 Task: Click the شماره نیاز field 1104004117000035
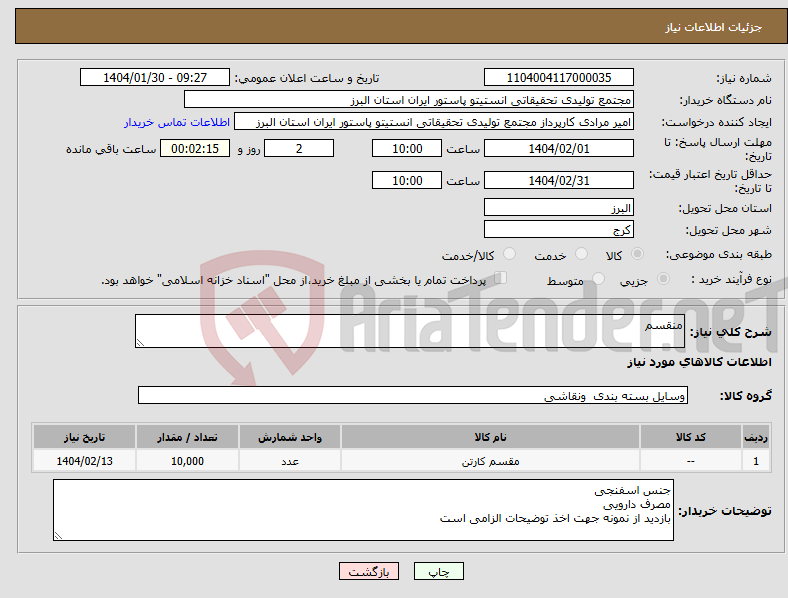tap(558, 77)
